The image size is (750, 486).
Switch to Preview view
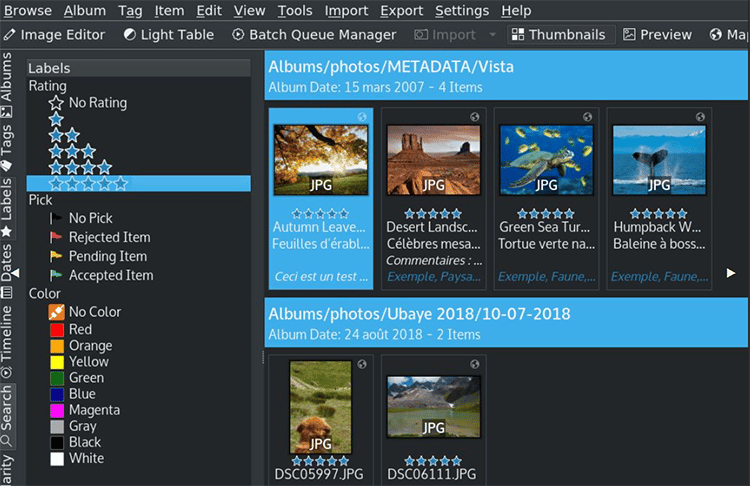(657, 34)
